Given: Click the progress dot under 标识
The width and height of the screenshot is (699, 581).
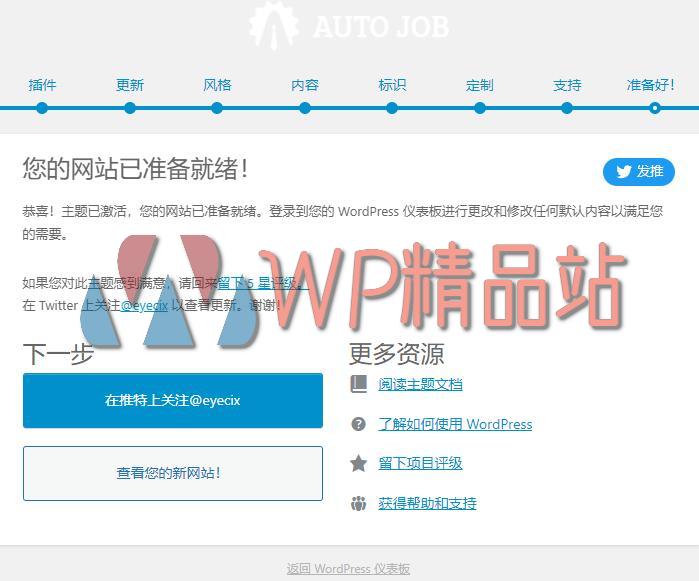Looking at the screenshot, I should pyautogui.click(x=392, y=108).
